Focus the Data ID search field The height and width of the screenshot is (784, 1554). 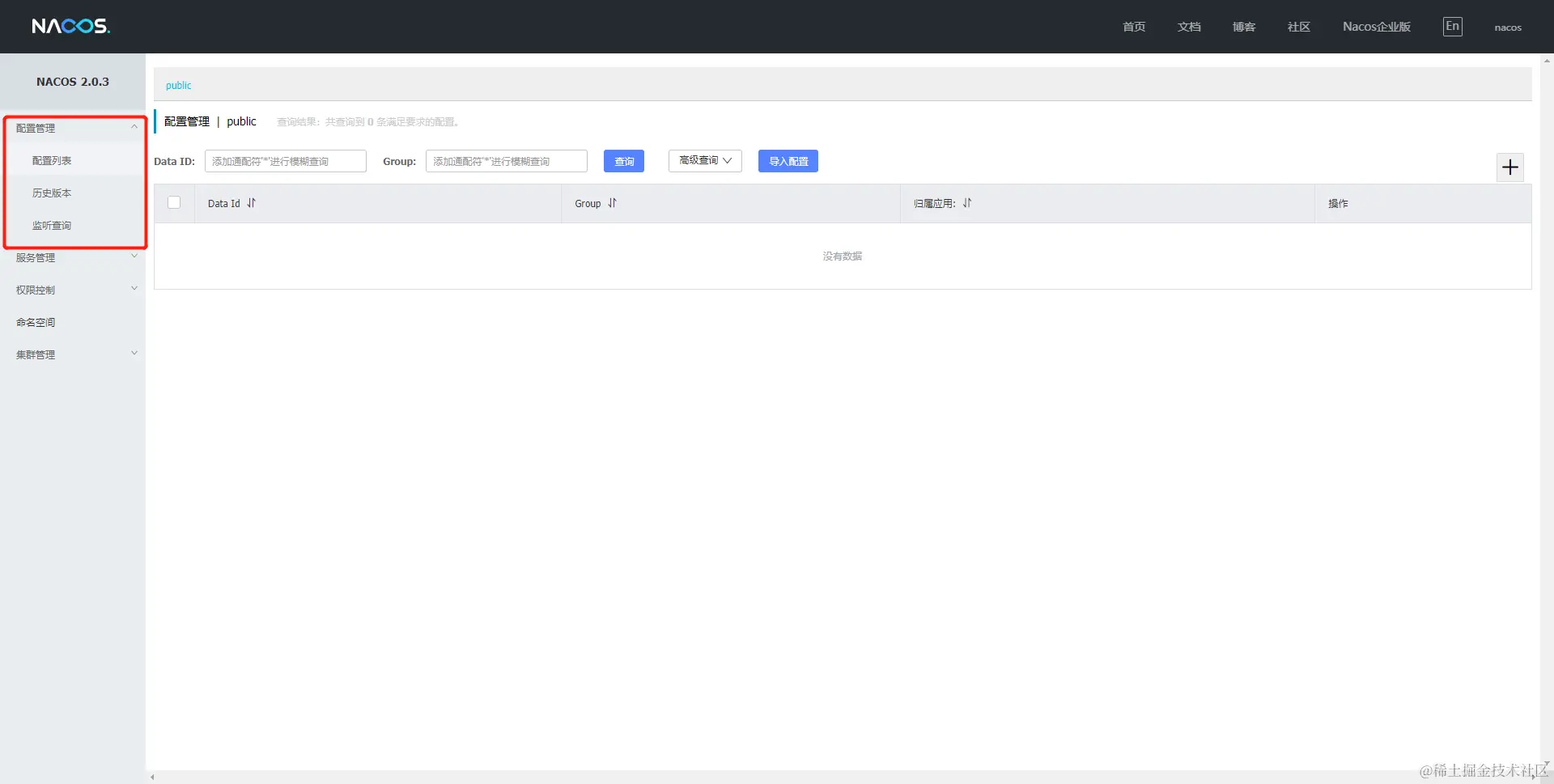(x=286, y=161)
